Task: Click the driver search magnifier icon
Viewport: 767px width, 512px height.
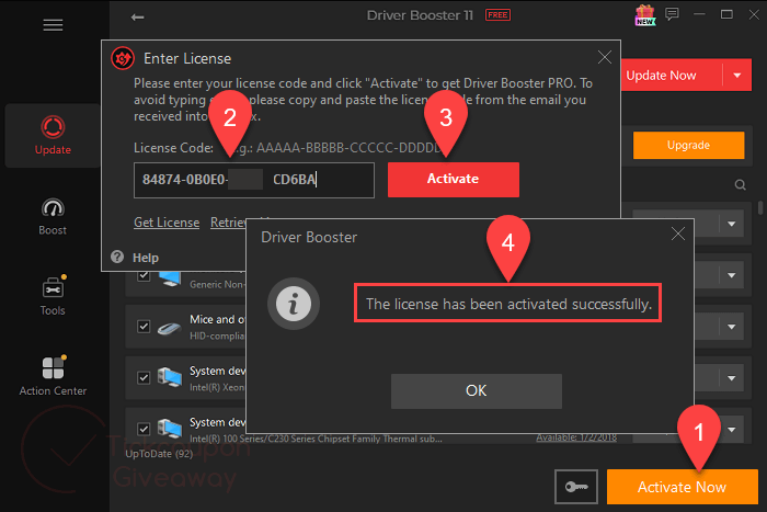Action: [x=740, y=185]
